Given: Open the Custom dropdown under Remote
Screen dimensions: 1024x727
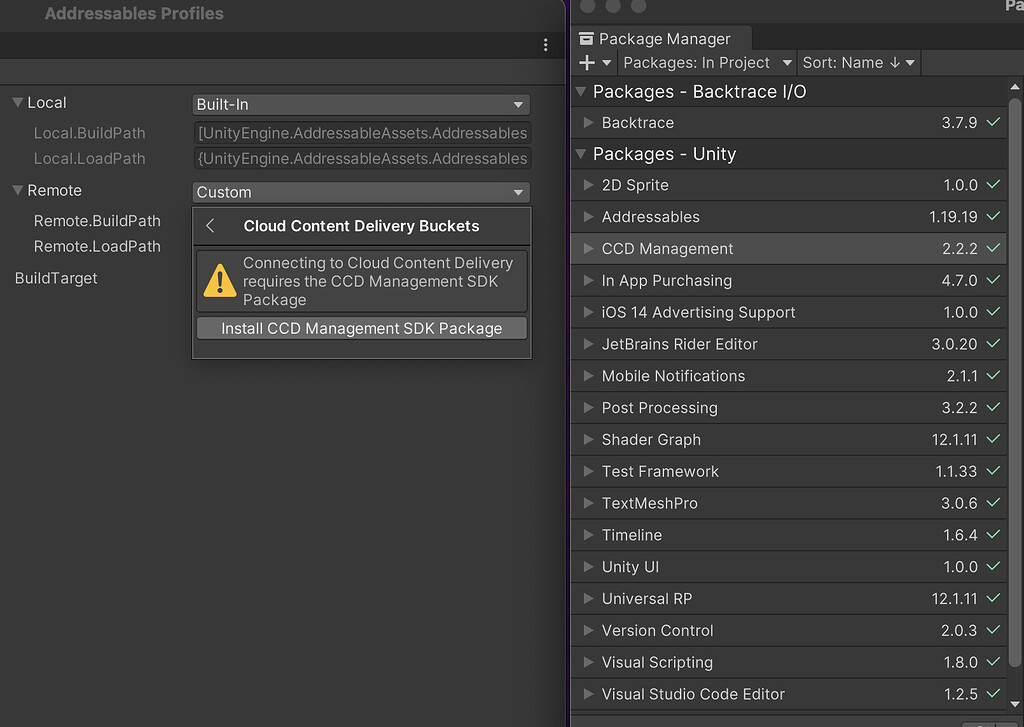Looking at the screenshot, I should (x=360, y=191).
